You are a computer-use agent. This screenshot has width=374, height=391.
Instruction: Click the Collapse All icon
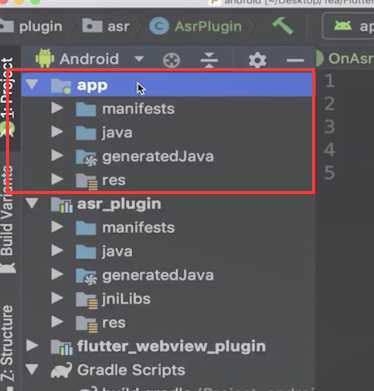pos(209,60)
